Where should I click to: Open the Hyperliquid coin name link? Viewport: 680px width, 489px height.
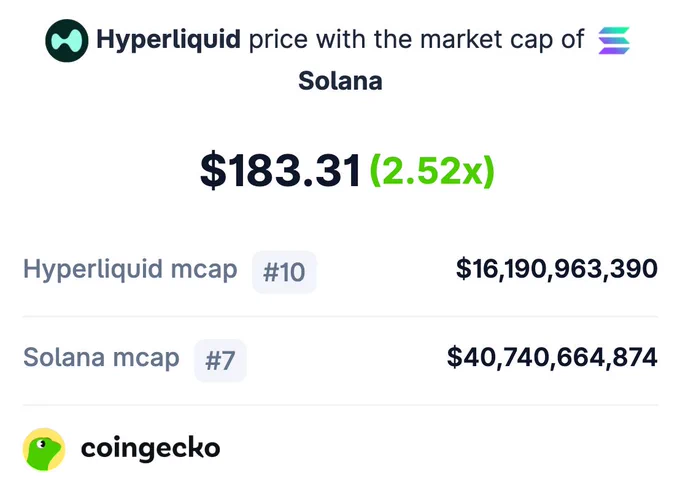(168, 39)
